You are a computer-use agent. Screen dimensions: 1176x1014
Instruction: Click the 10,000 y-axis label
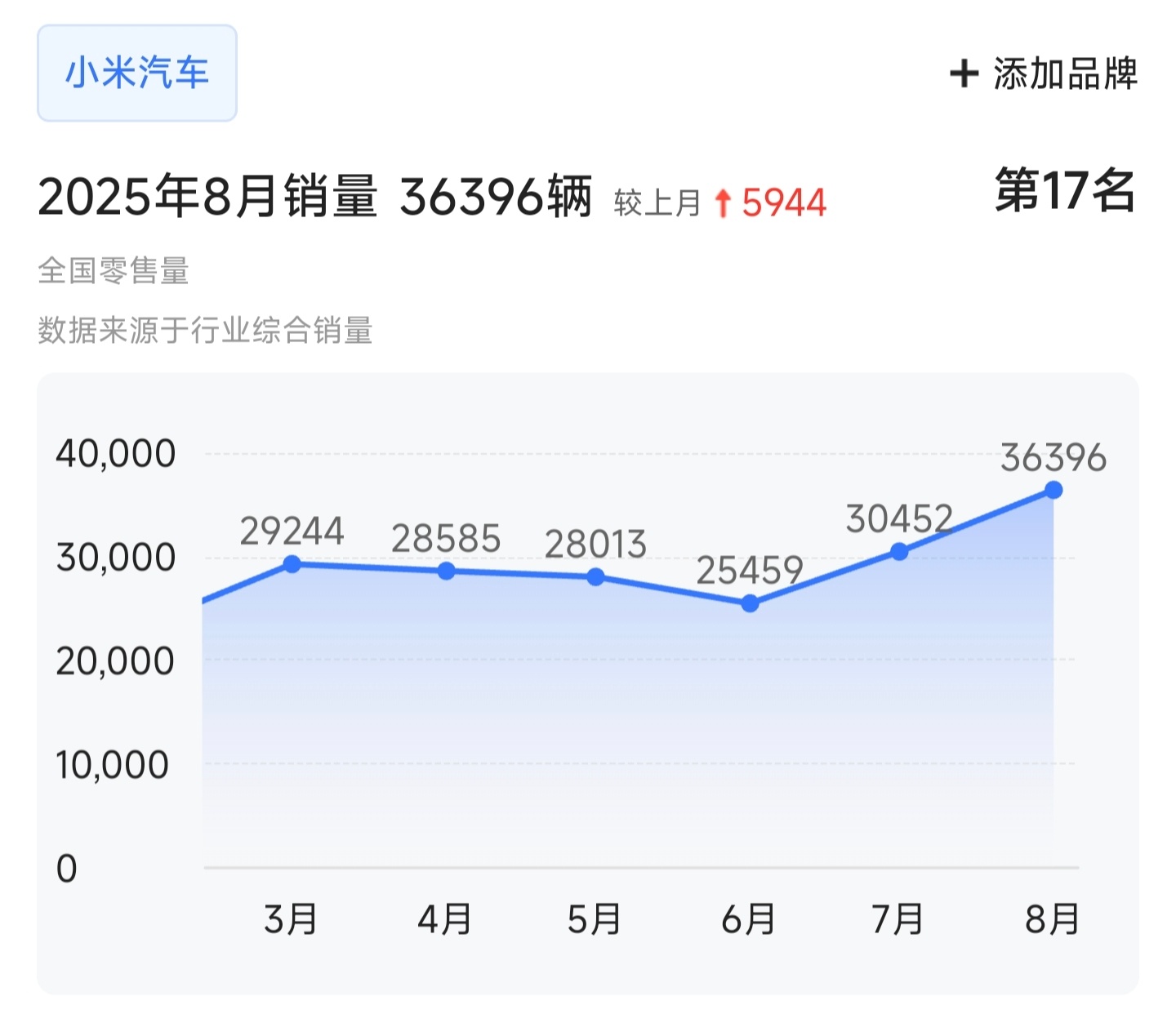coord(112,765)
